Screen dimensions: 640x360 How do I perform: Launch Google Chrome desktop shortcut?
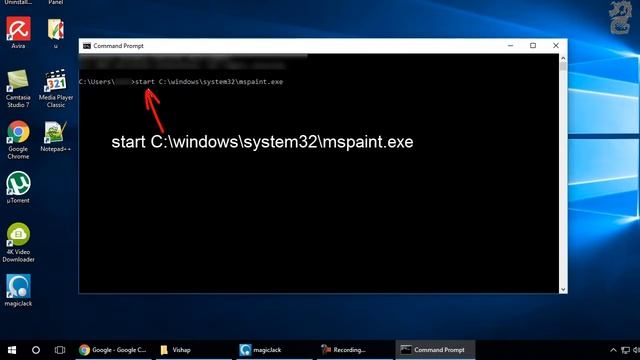click(x=18, y=140)
